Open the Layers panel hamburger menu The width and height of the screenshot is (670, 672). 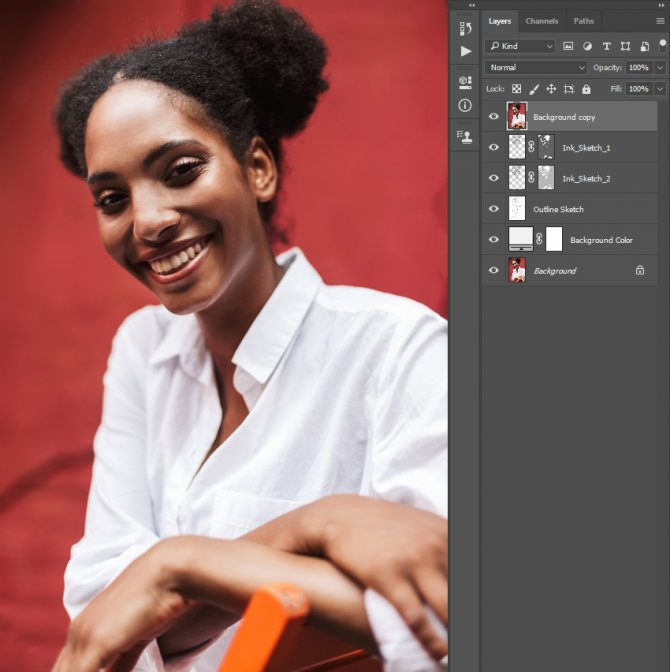[x=660, y=20]
